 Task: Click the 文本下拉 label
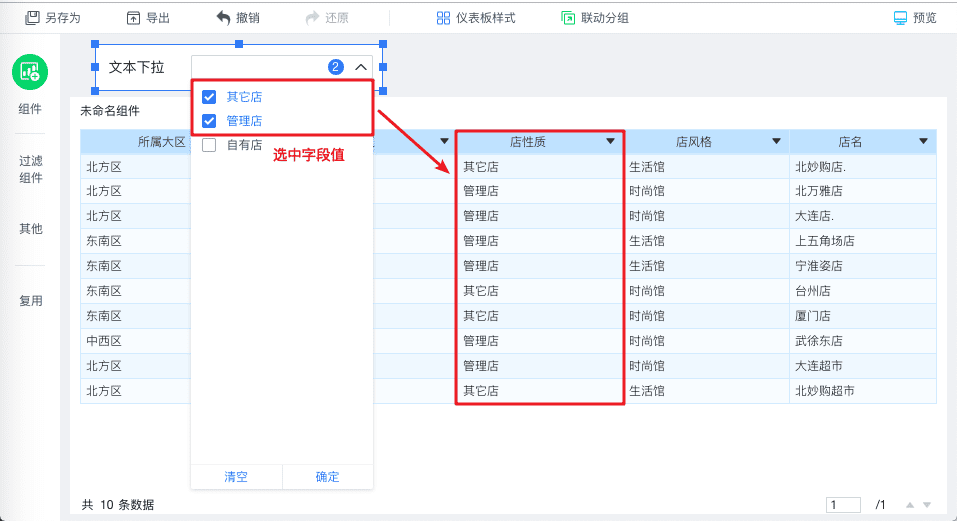coord(137,67)
